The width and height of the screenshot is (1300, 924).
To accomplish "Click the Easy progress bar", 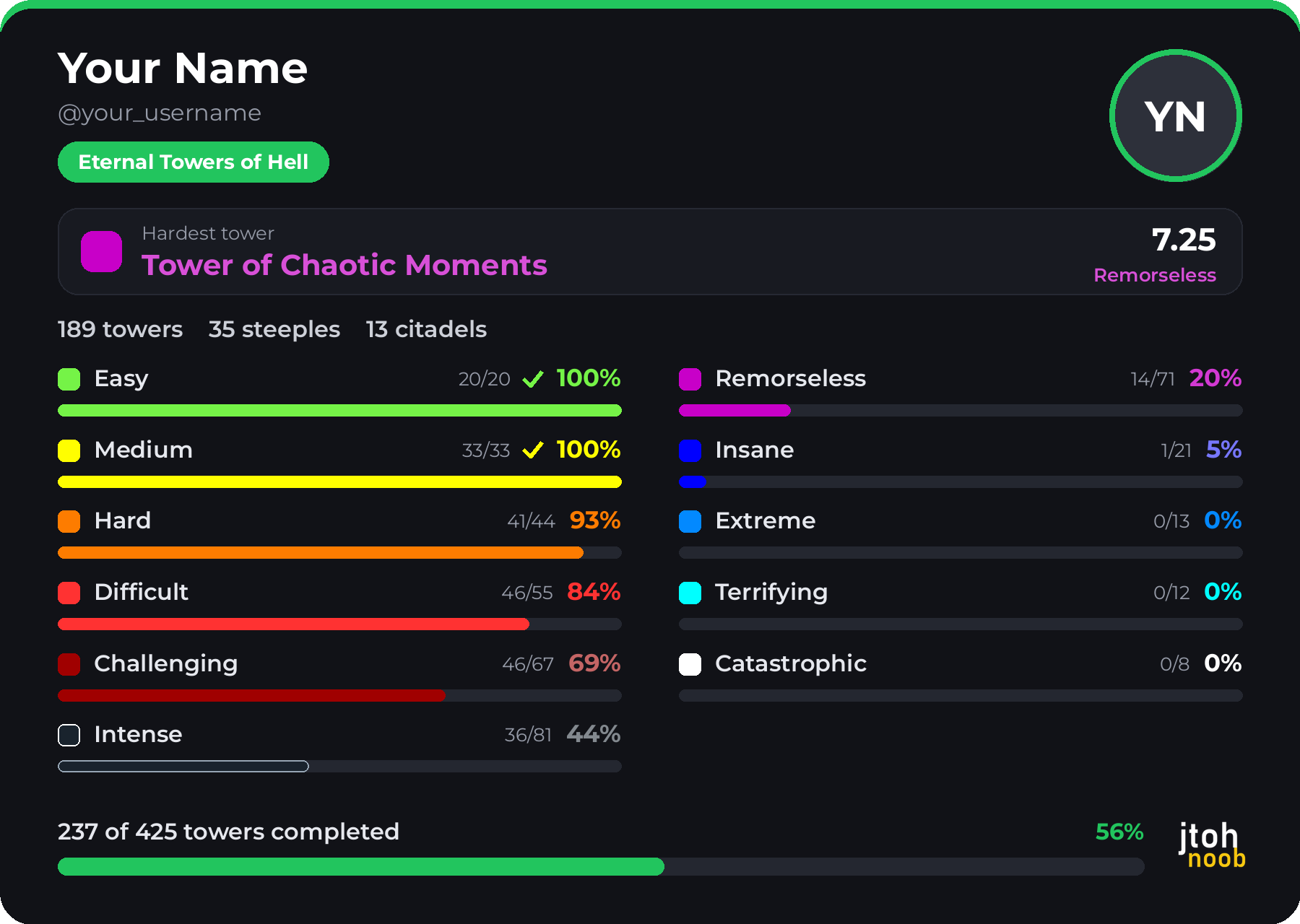I will (x=339, y=410).
